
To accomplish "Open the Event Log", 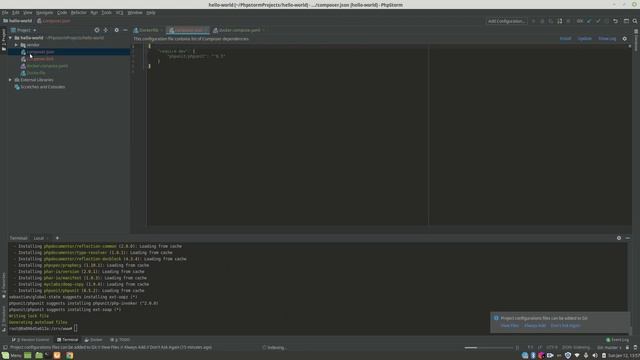I will (x=618, y=340).
